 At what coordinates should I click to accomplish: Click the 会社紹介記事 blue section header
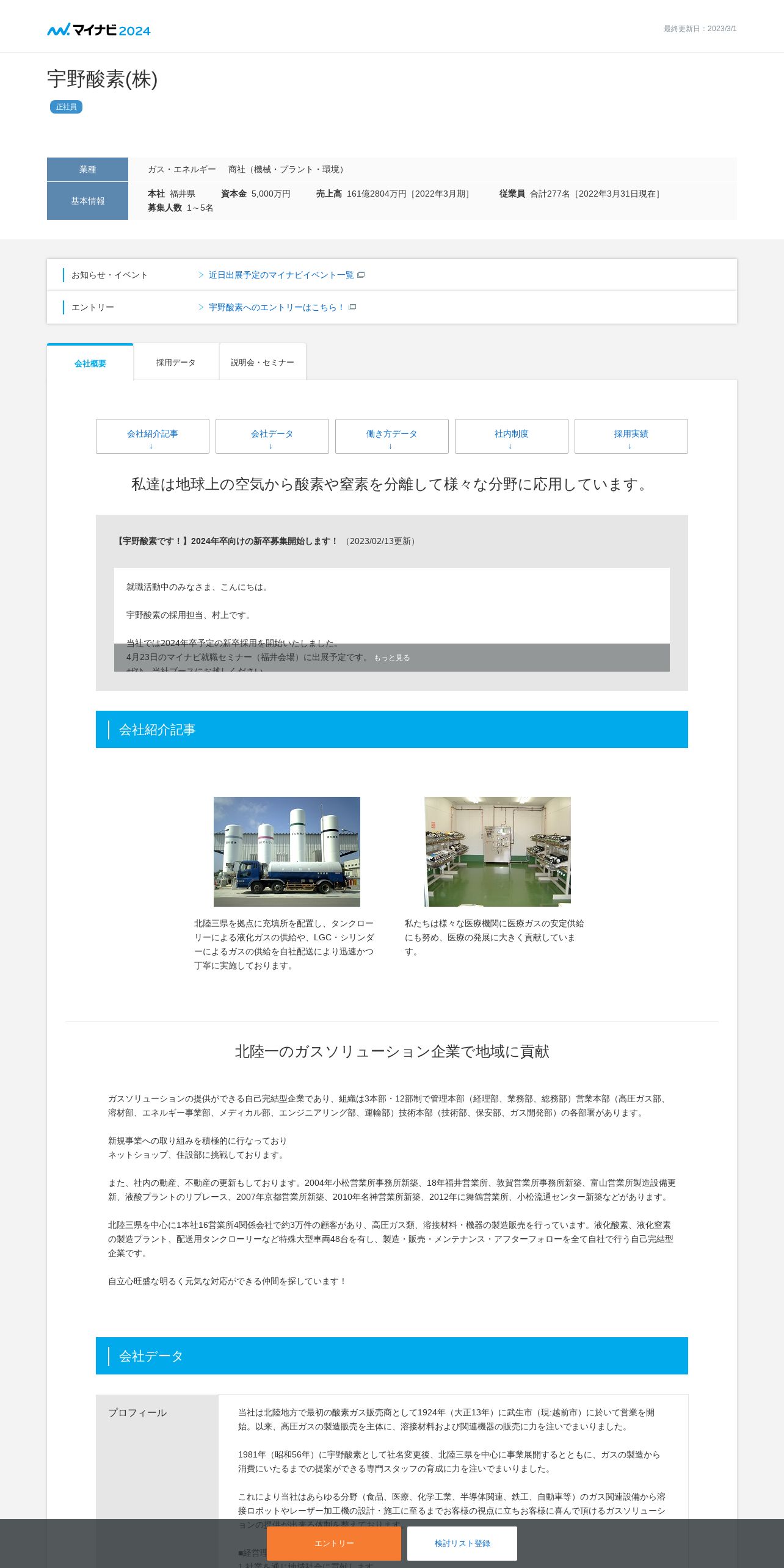point(392,729)
